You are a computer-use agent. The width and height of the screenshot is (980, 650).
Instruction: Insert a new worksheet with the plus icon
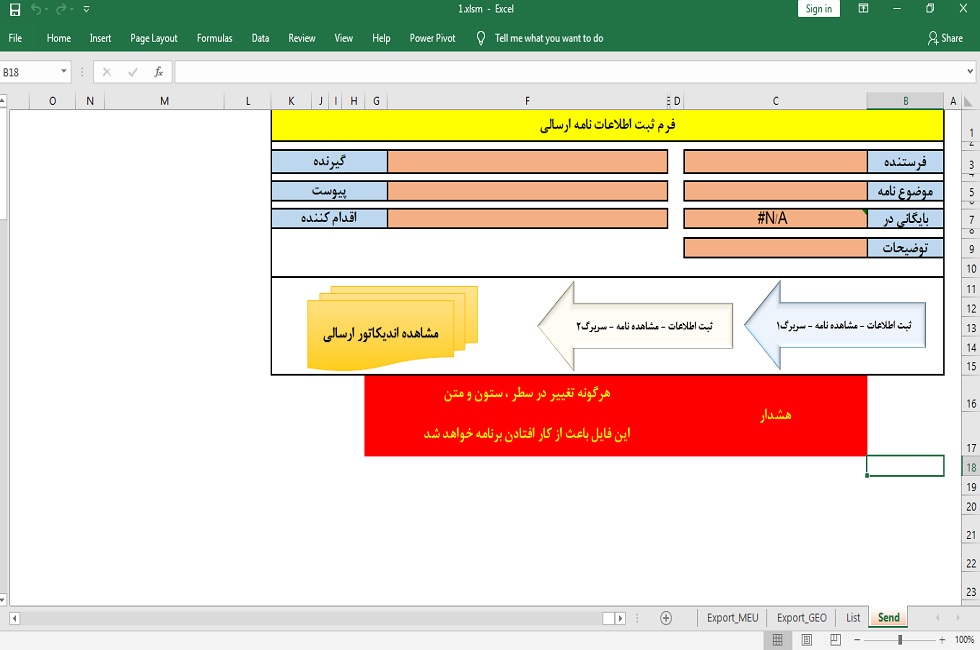click(x=666, y=618)
